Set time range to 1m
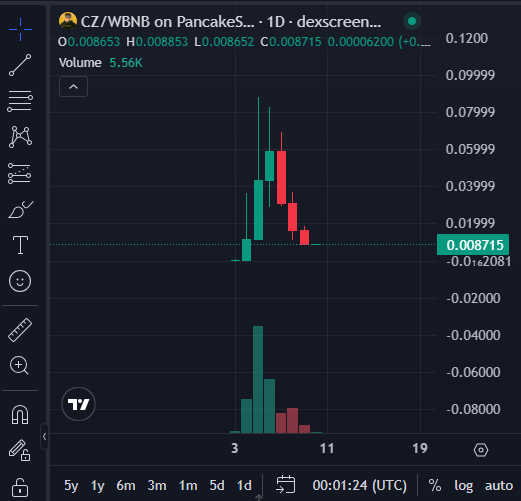Viewport: 521px width, 501px height. click(x=188, y=486)
